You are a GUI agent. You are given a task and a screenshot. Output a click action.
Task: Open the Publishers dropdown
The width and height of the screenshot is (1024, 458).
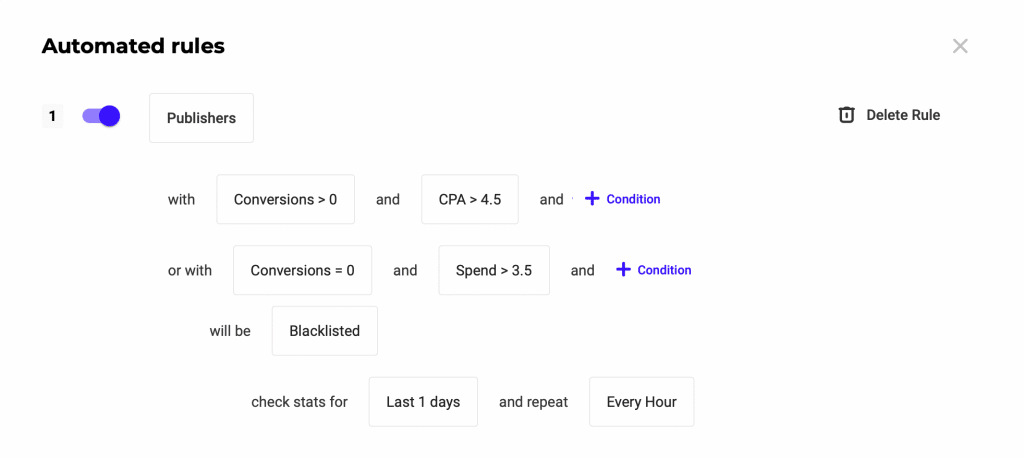point(201,118)
